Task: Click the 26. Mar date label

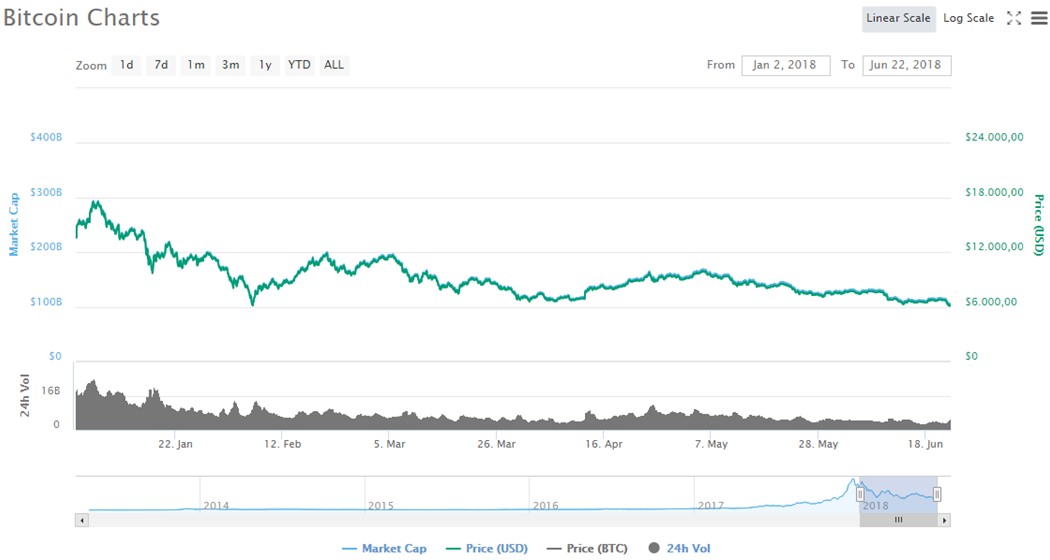Action: (496, 443)
